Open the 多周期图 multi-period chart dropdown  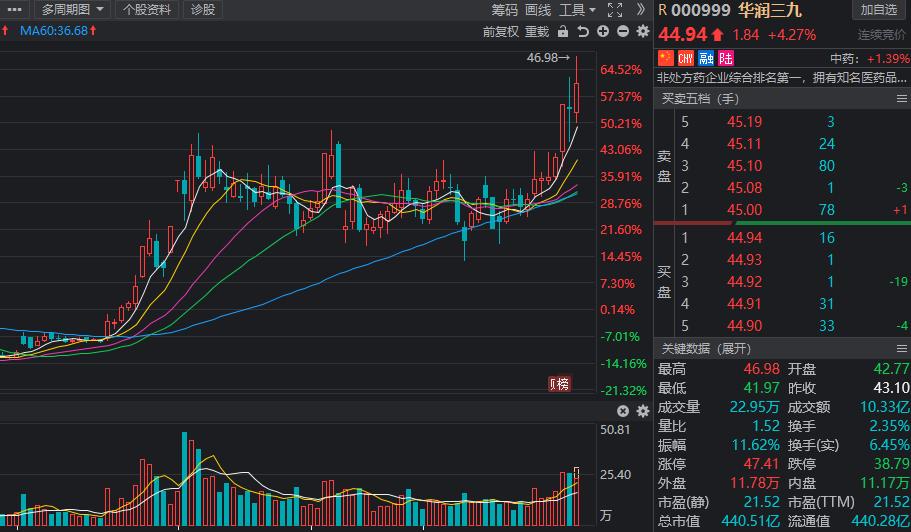[72, 9]
